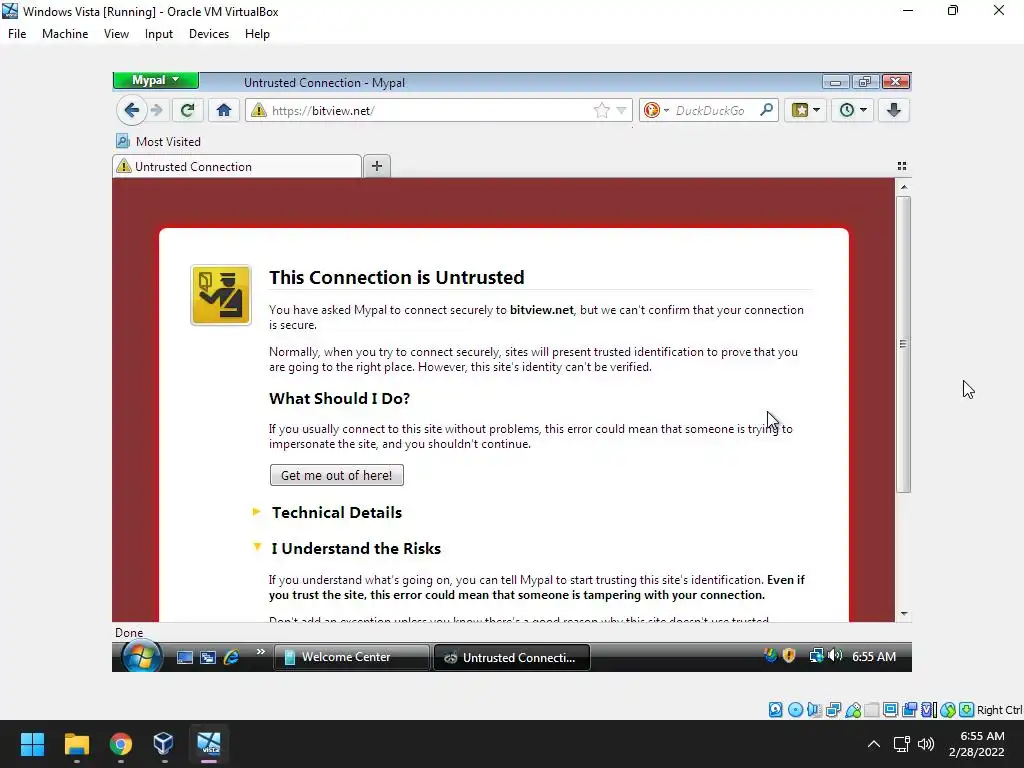The height and width of the screenshot is (768, 1024).
Task: Open the DuckDuckGo search engine selector
Action: point(656,110)
